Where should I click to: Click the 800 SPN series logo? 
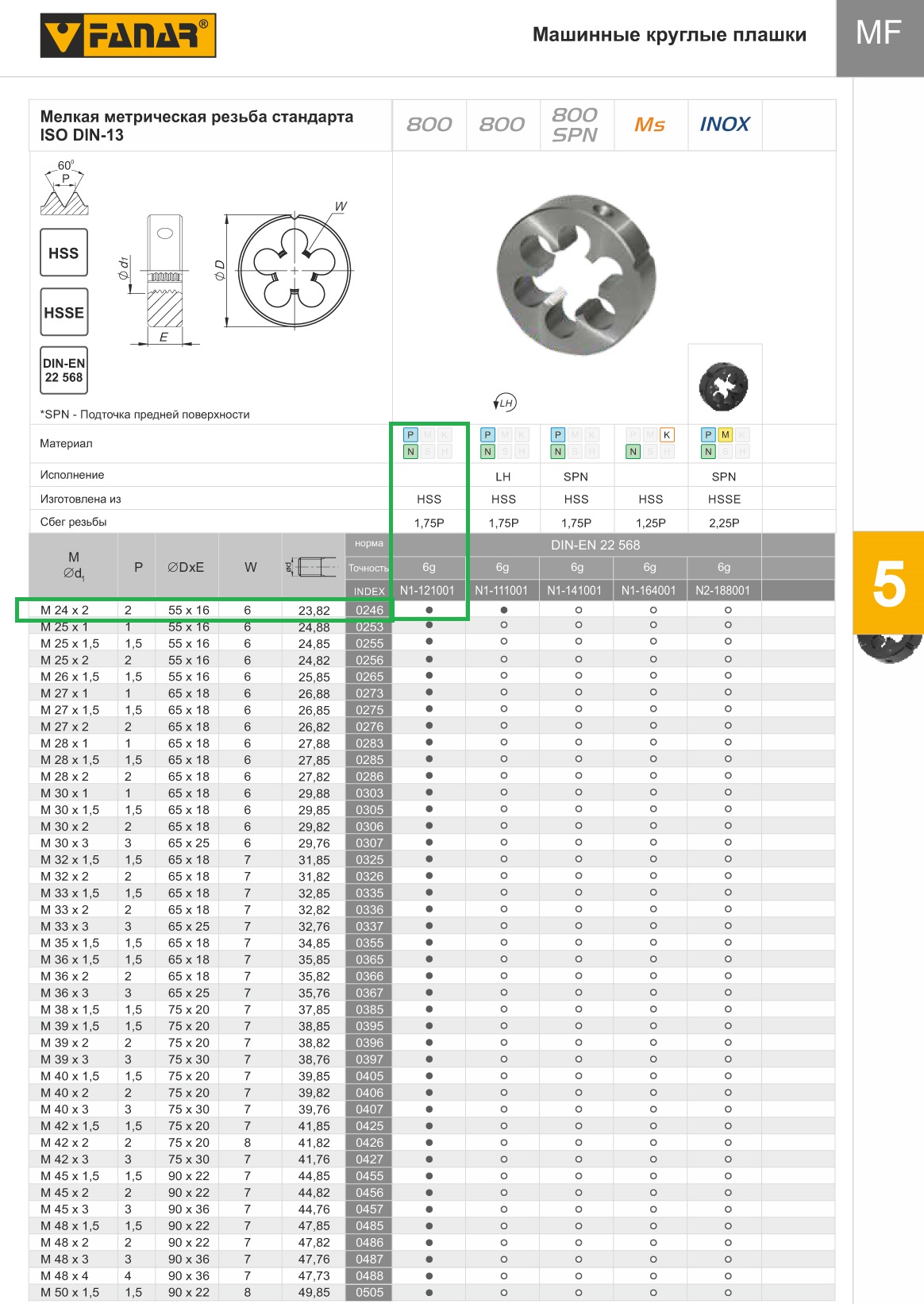pos(575,125)
